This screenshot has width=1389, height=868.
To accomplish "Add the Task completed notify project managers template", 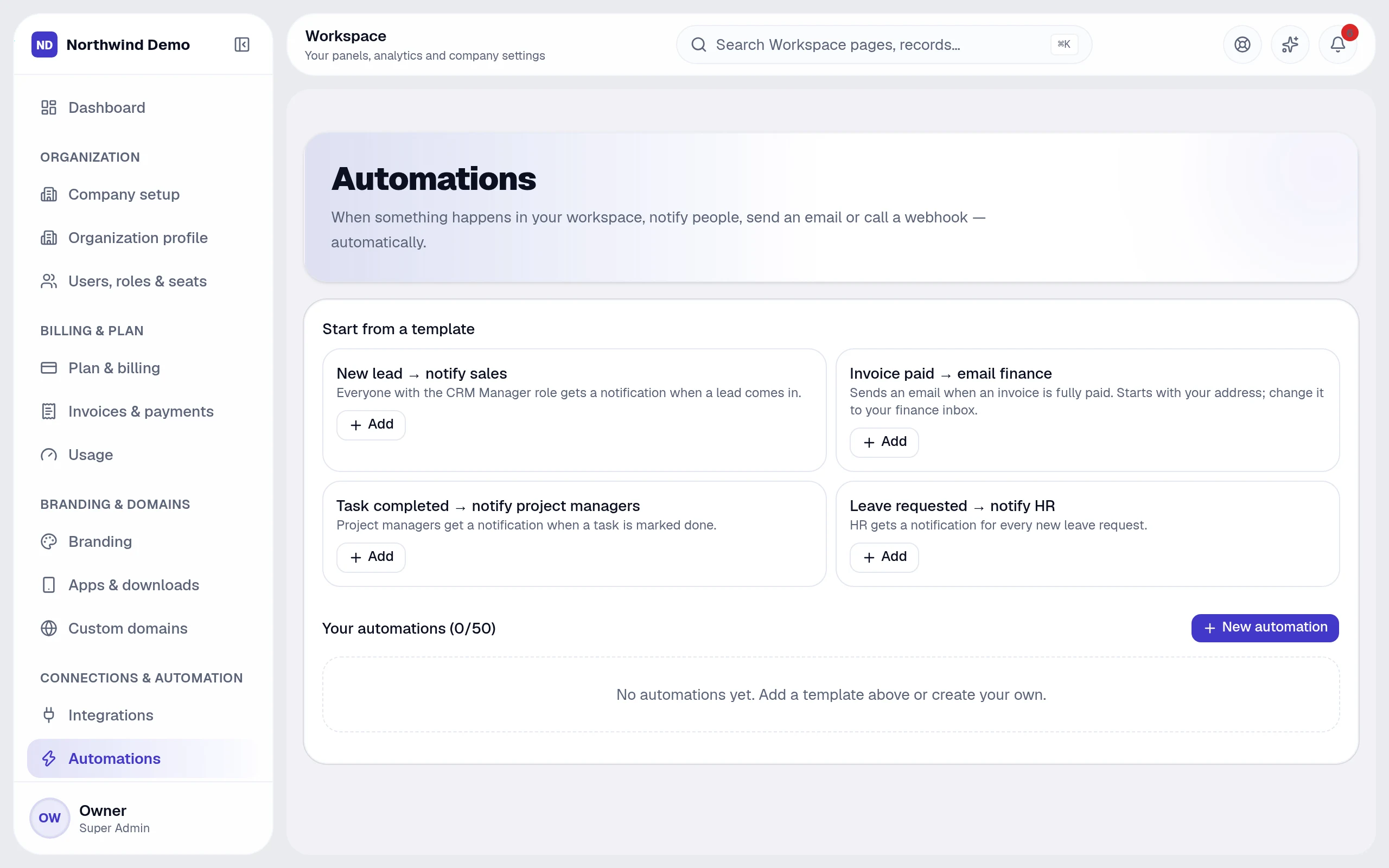I will 371,557.
